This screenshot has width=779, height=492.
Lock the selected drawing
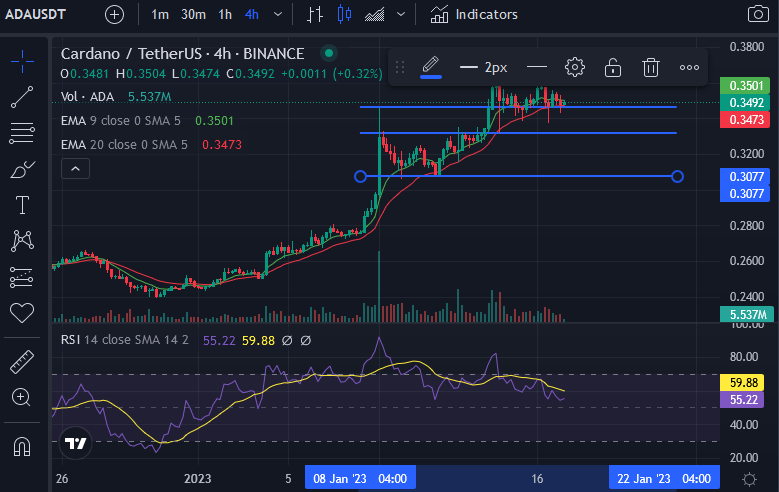coord(613,67)
